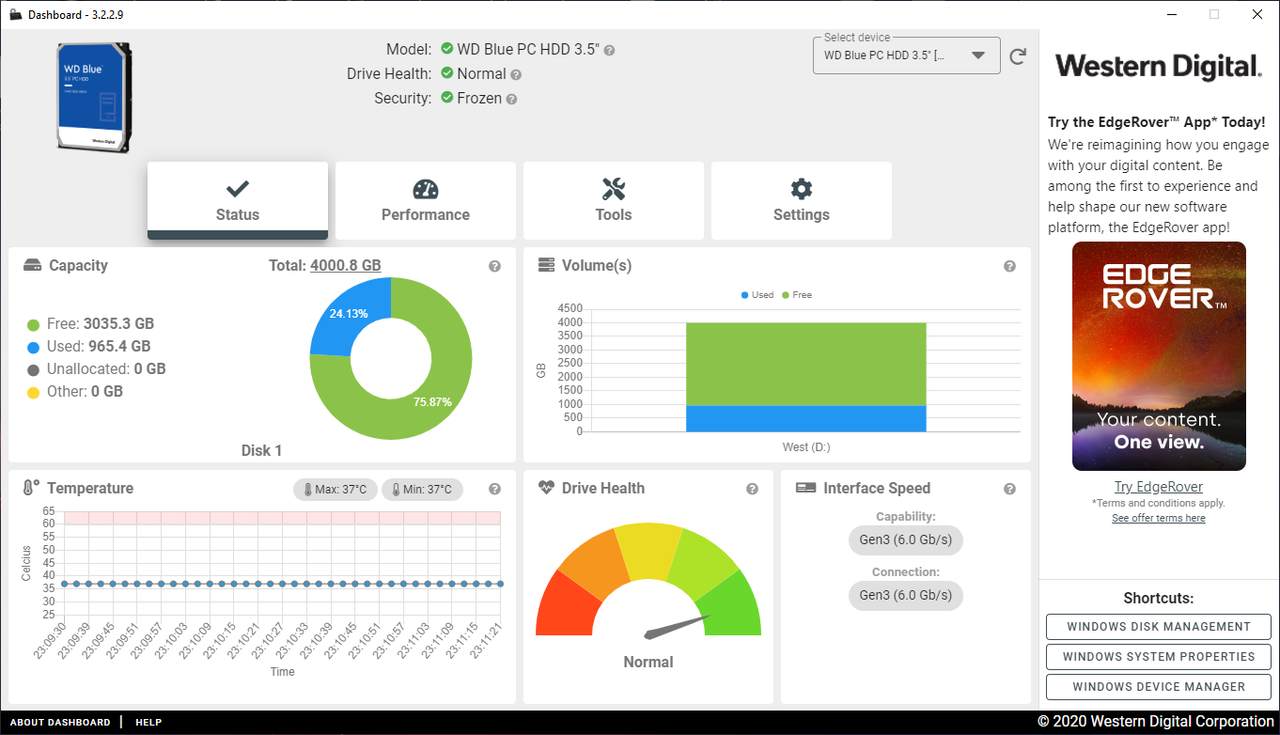Open the Settings tab
1280x735 pixels.
coord(801,200)
